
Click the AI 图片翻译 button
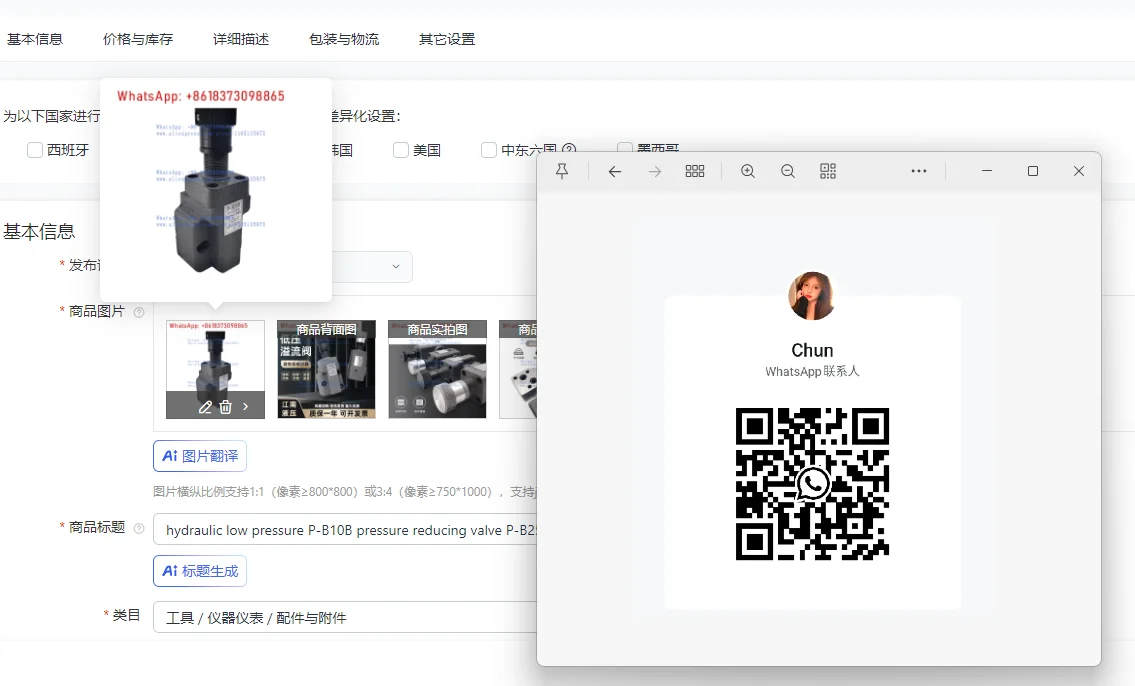coord(200,456)
